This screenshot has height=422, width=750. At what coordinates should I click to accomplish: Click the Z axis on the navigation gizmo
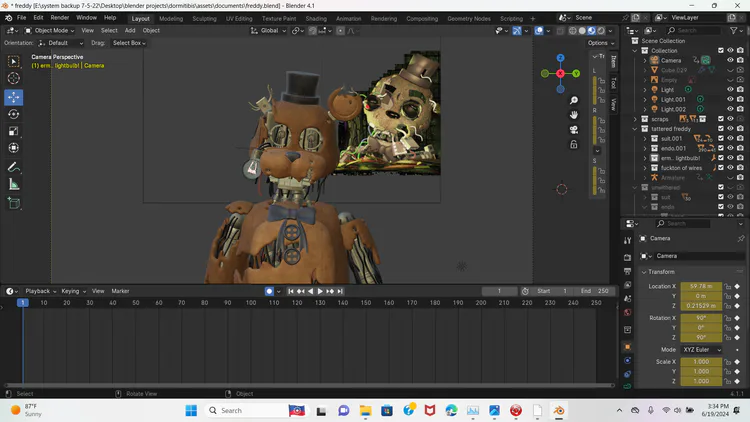pyautogui.click(x=561, y=58)
